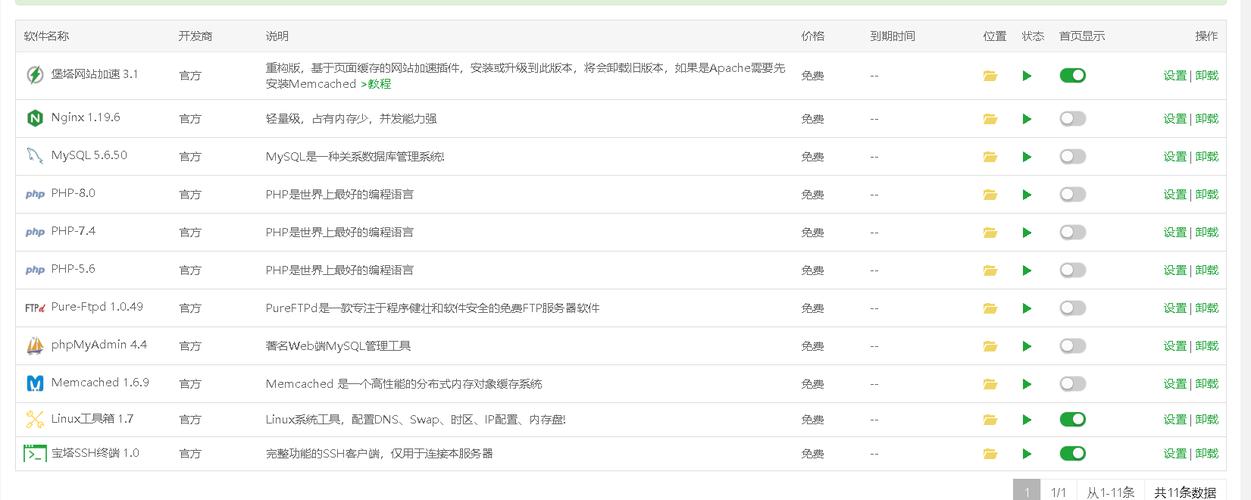
Task: Enable homepage display for PHP-5.6
Action: 1073,270
